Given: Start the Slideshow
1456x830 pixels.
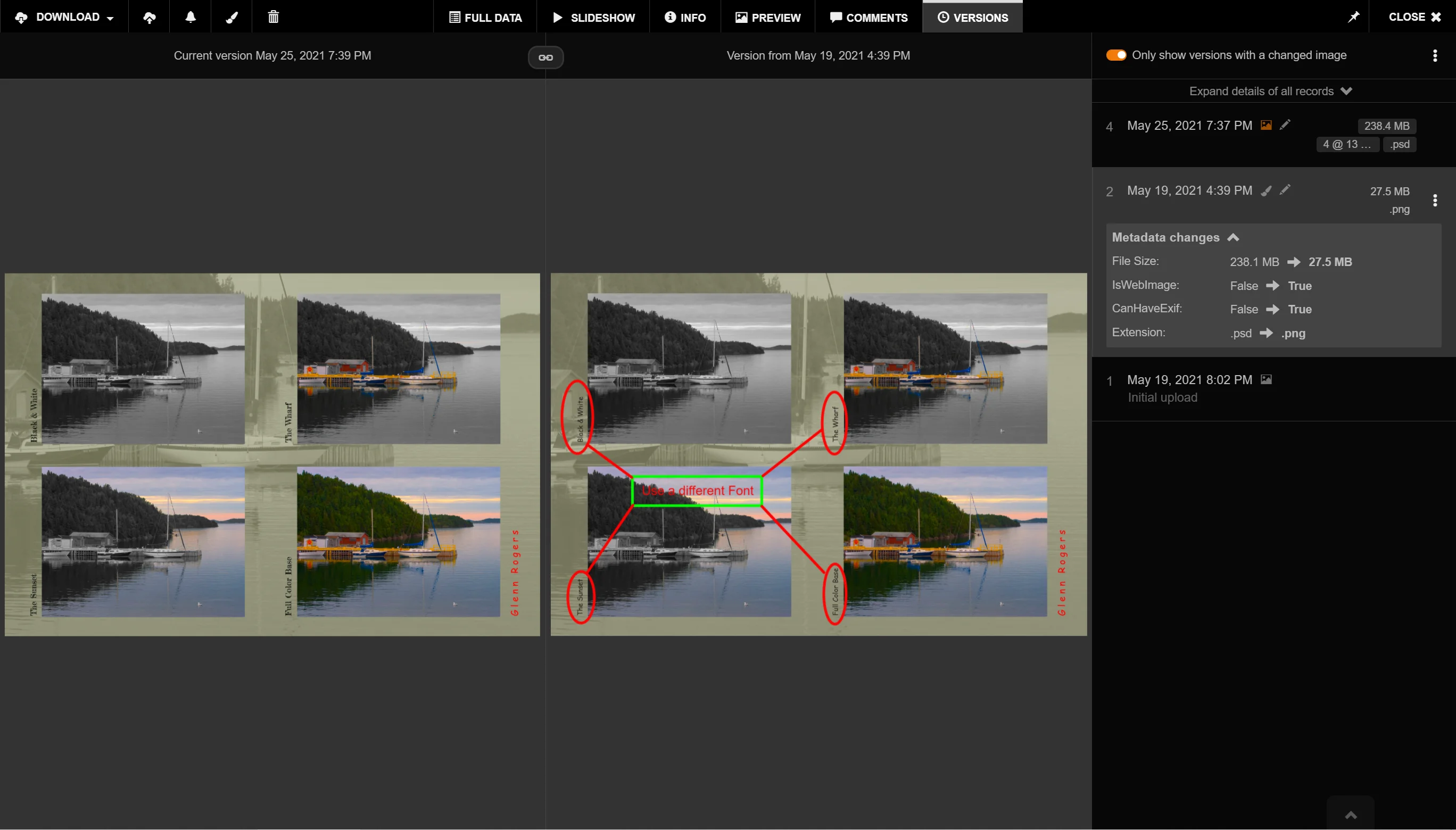Looking at the screenshot, I should pyautogui.click(x=593, y=17).
